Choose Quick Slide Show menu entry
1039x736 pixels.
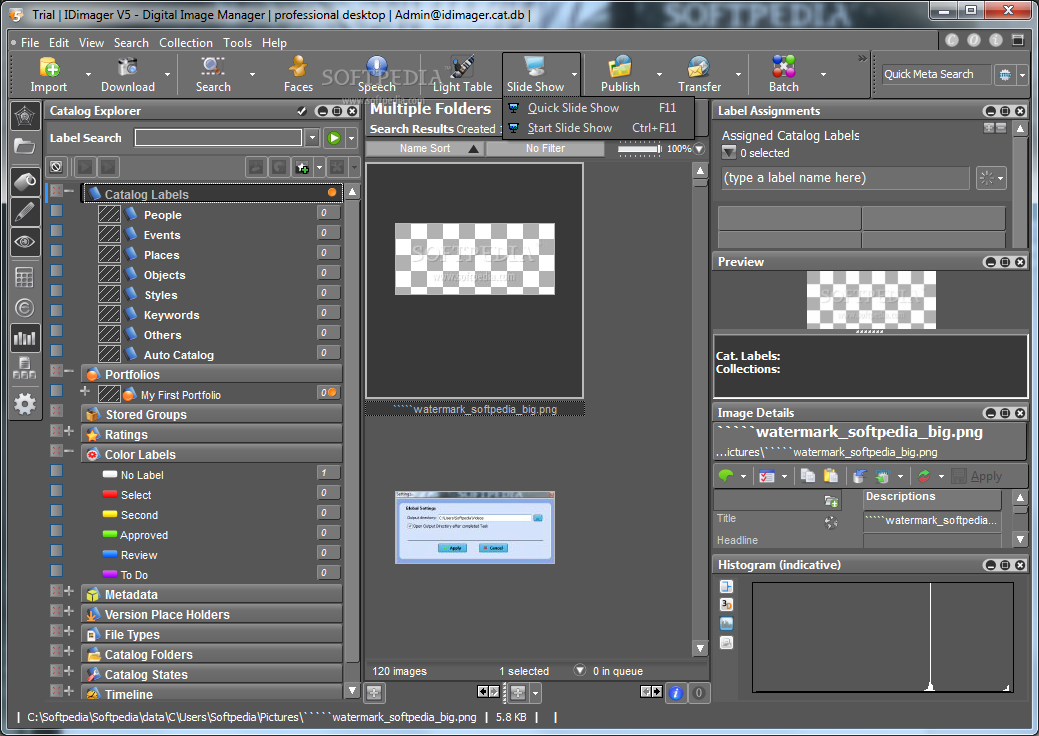(x=598, y=107)
